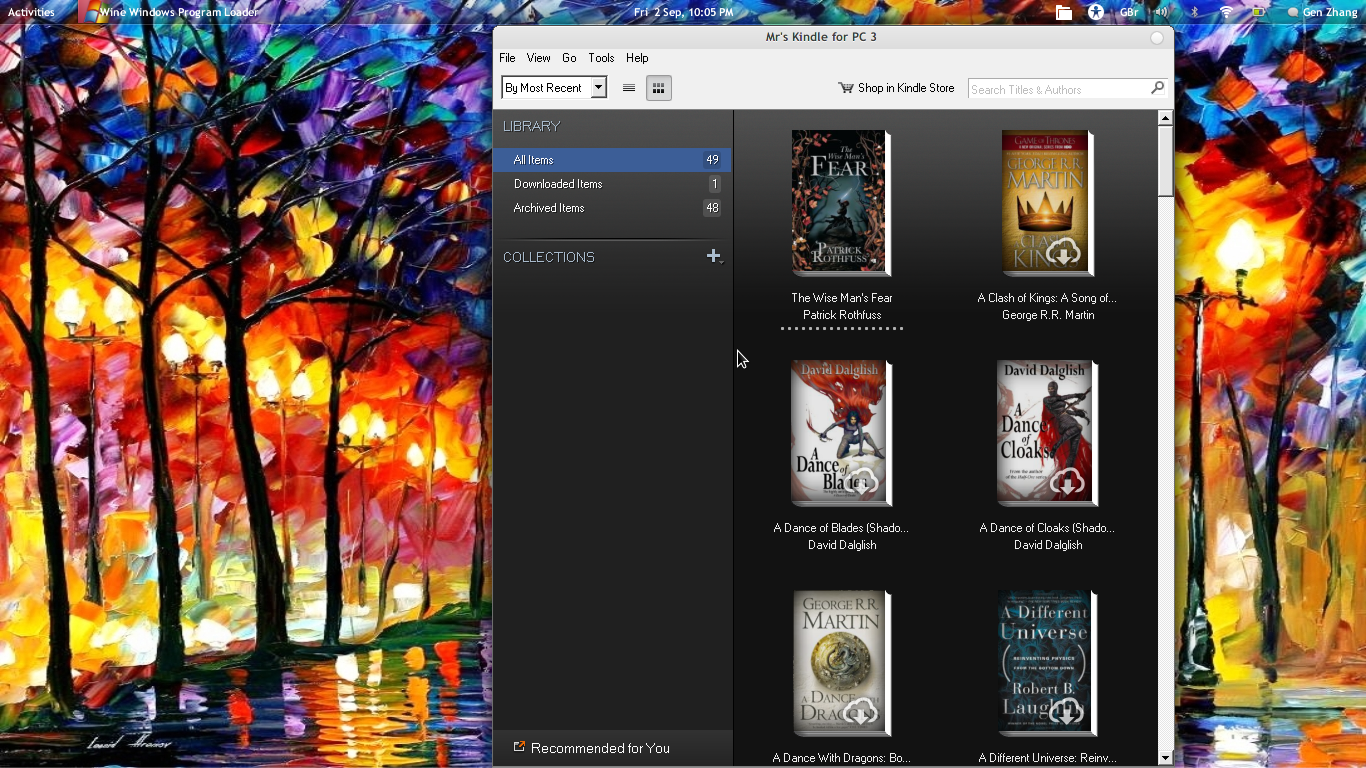This screenshot has width=1366, height=768.
Task: Open the clock and calendar menu
Action: pyautogui.click(x=684, y=12)
